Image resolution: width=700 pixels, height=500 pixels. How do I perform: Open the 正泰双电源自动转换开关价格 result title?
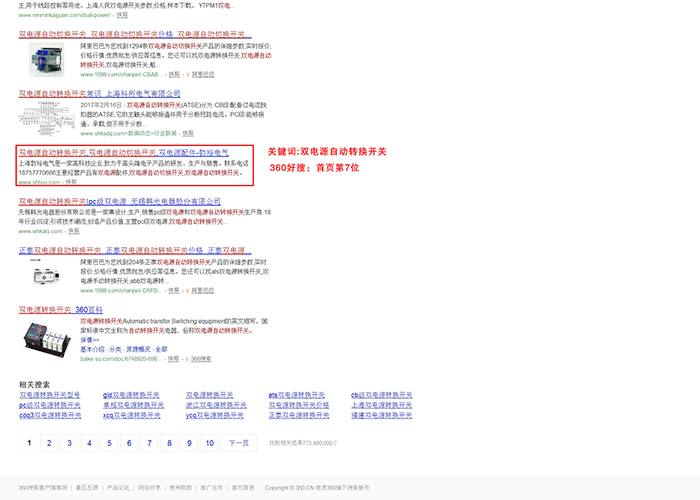[135, 250]
